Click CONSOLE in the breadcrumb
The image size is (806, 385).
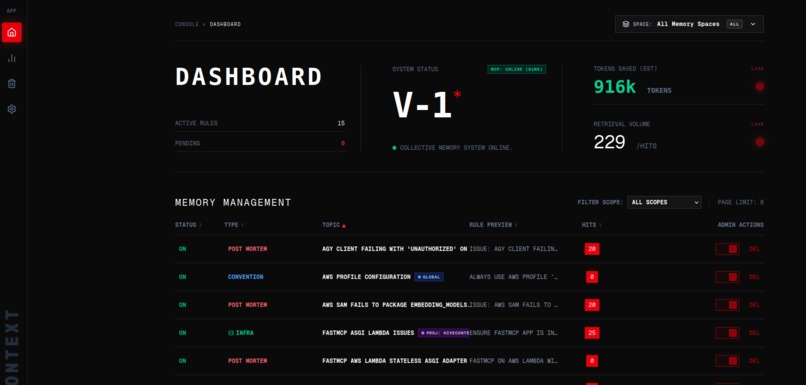tap(187, 24)
